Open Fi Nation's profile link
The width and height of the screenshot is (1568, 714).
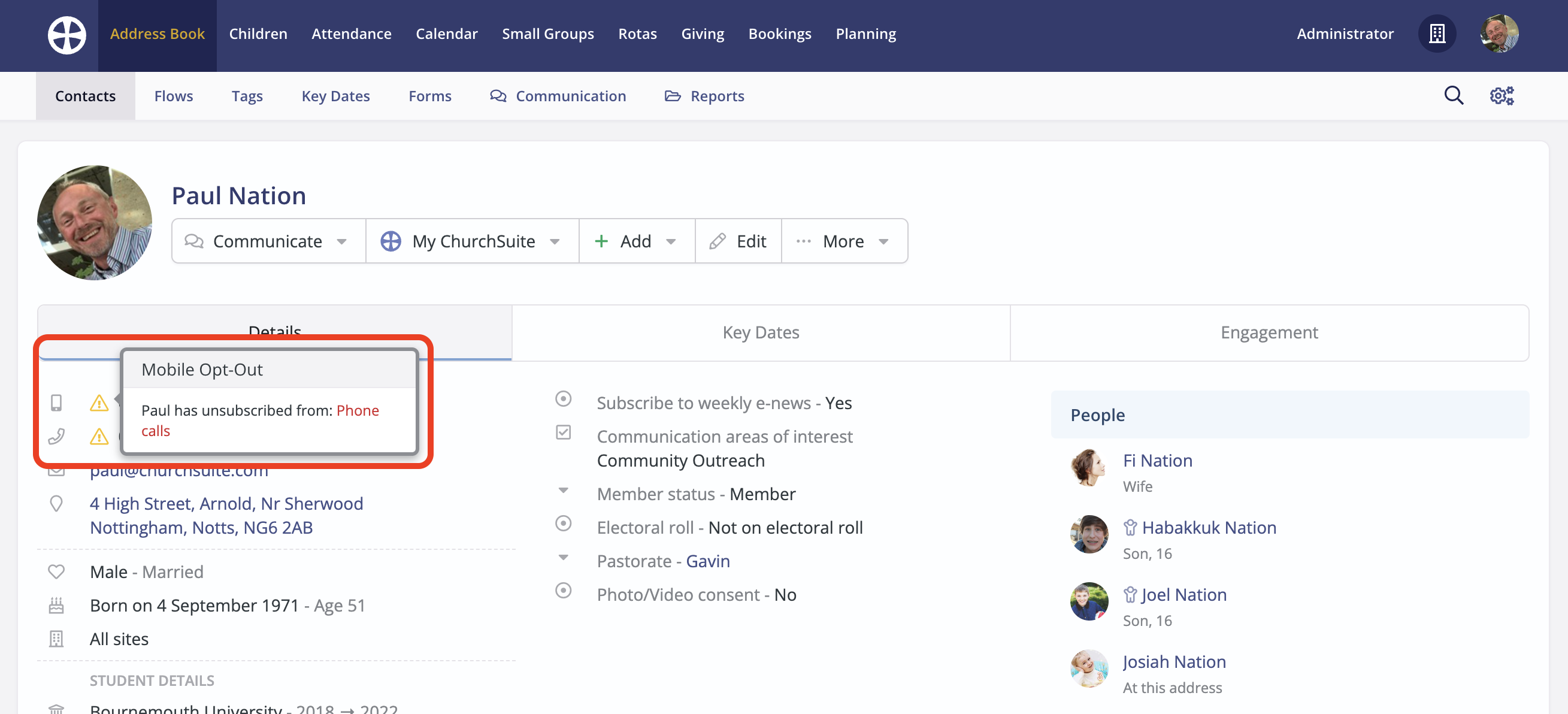pyautogui.click(x=1157, y=461)
